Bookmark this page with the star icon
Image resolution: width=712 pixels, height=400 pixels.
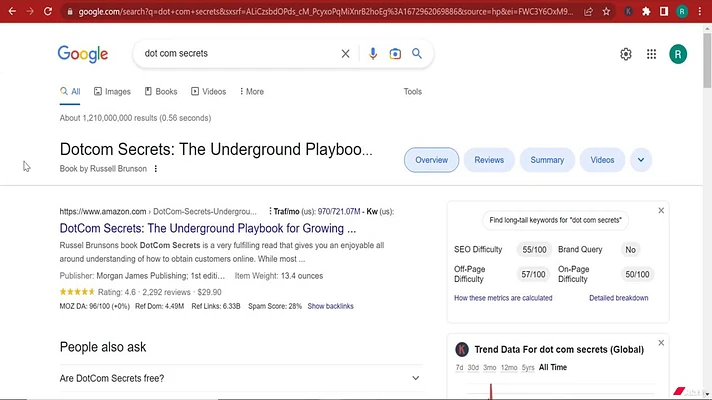click(606, 12)
